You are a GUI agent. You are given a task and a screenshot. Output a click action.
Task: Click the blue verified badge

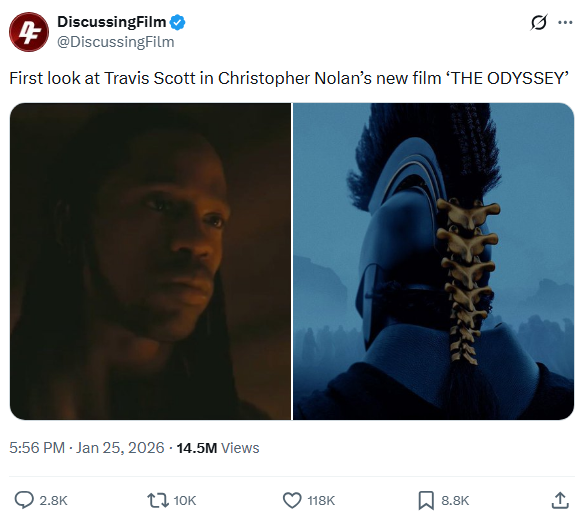pyautogui.click(x=177, y=22)
